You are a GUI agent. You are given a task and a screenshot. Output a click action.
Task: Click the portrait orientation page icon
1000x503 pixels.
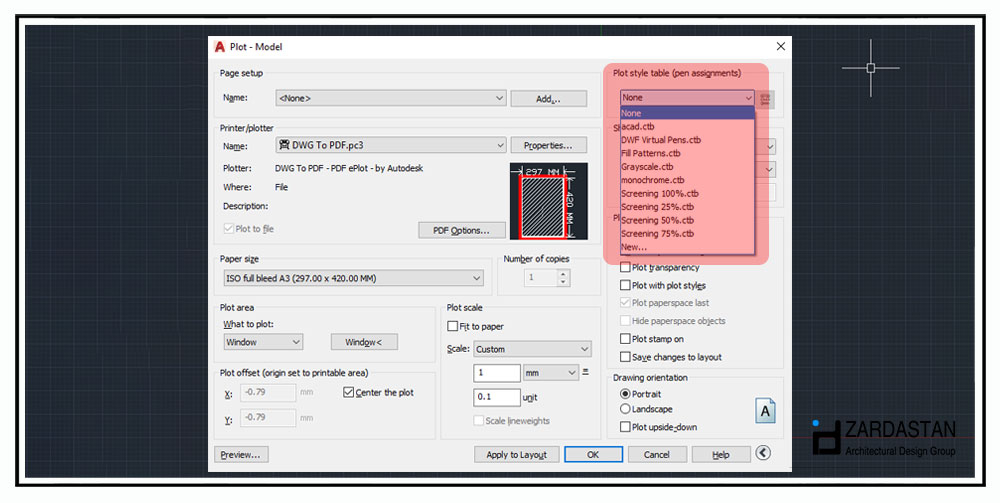coord(765,411)
